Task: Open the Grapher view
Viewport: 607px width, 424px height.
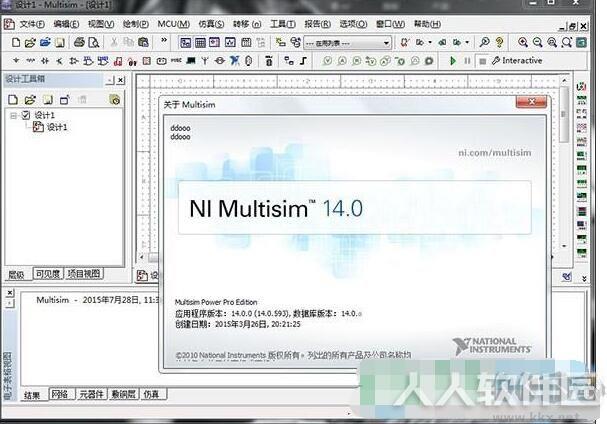Action: pos(230,42)
